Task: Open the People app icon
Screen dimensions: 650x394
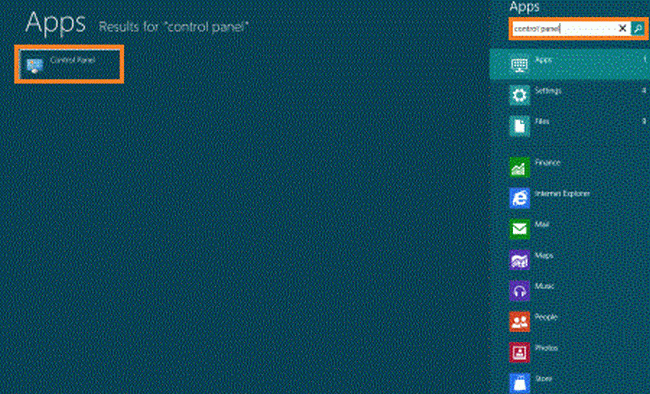Action: (x=519, y=322)
